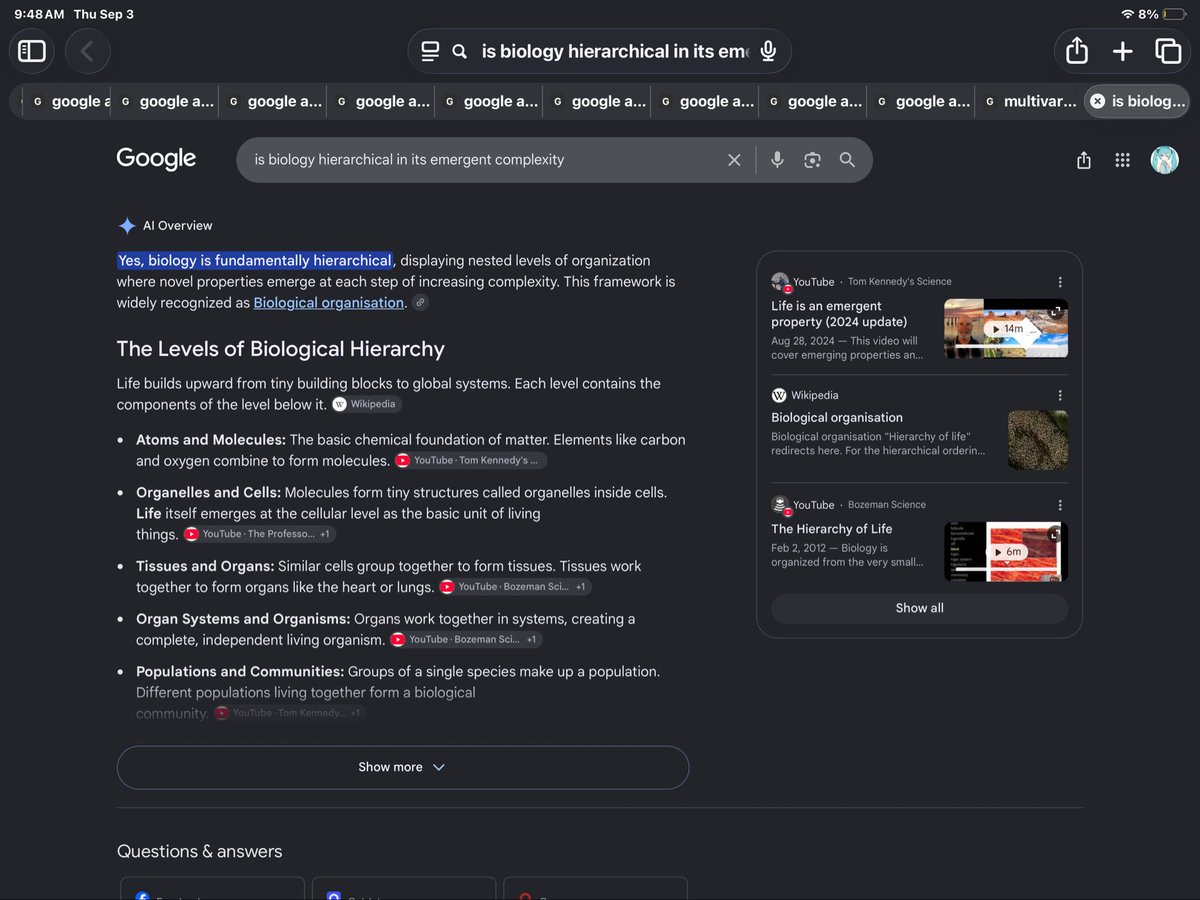The image size is (1200, 900).
Task: Close the active 'is biolog...' tab
Action: [1097, 101]
